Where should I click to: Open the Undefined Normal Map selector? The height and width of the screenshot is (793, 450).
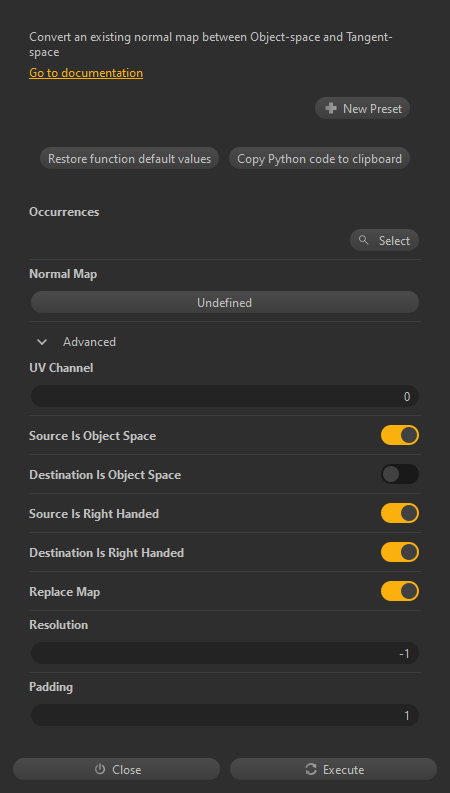225,302
